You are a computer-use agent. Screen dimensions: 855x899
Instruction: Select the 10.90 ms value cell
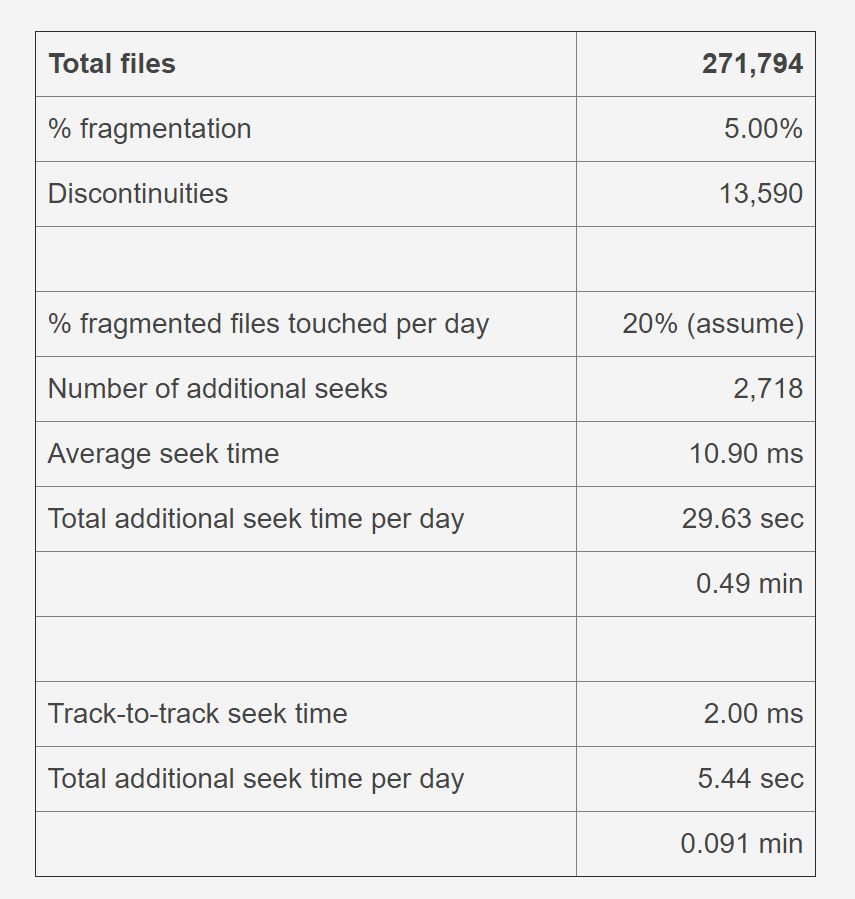[x=745, y=454]
